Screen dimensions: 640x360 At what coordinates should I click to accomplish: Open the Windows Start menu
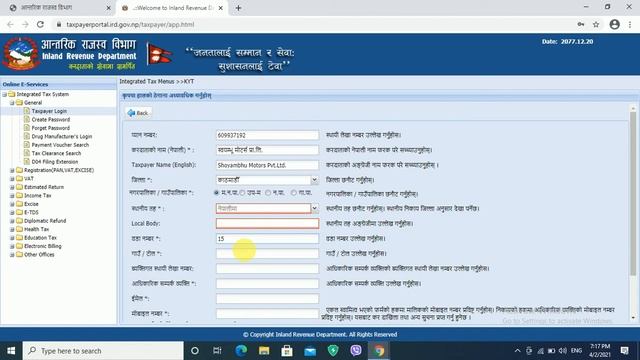[x=11, y=351]
